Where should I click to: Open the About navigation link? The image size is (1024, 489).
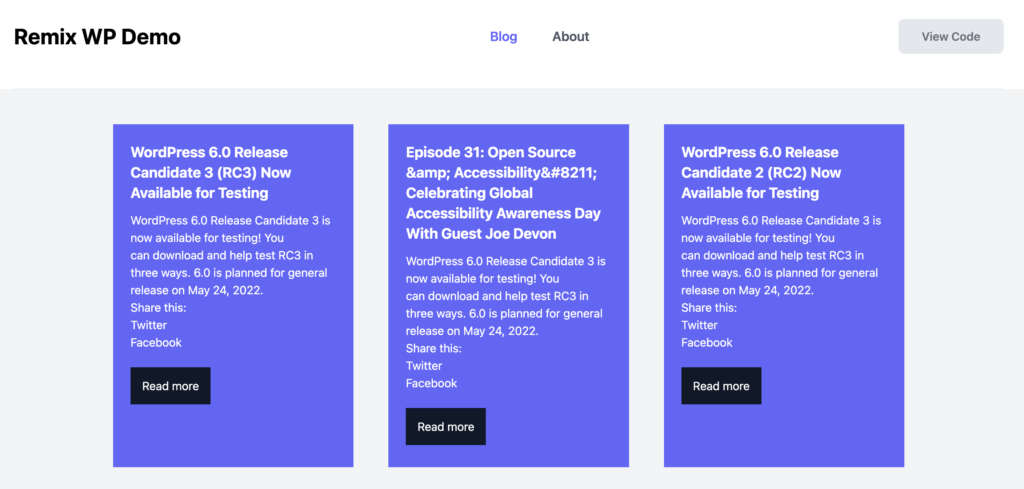pyautogui.click(x=571, y=37)
